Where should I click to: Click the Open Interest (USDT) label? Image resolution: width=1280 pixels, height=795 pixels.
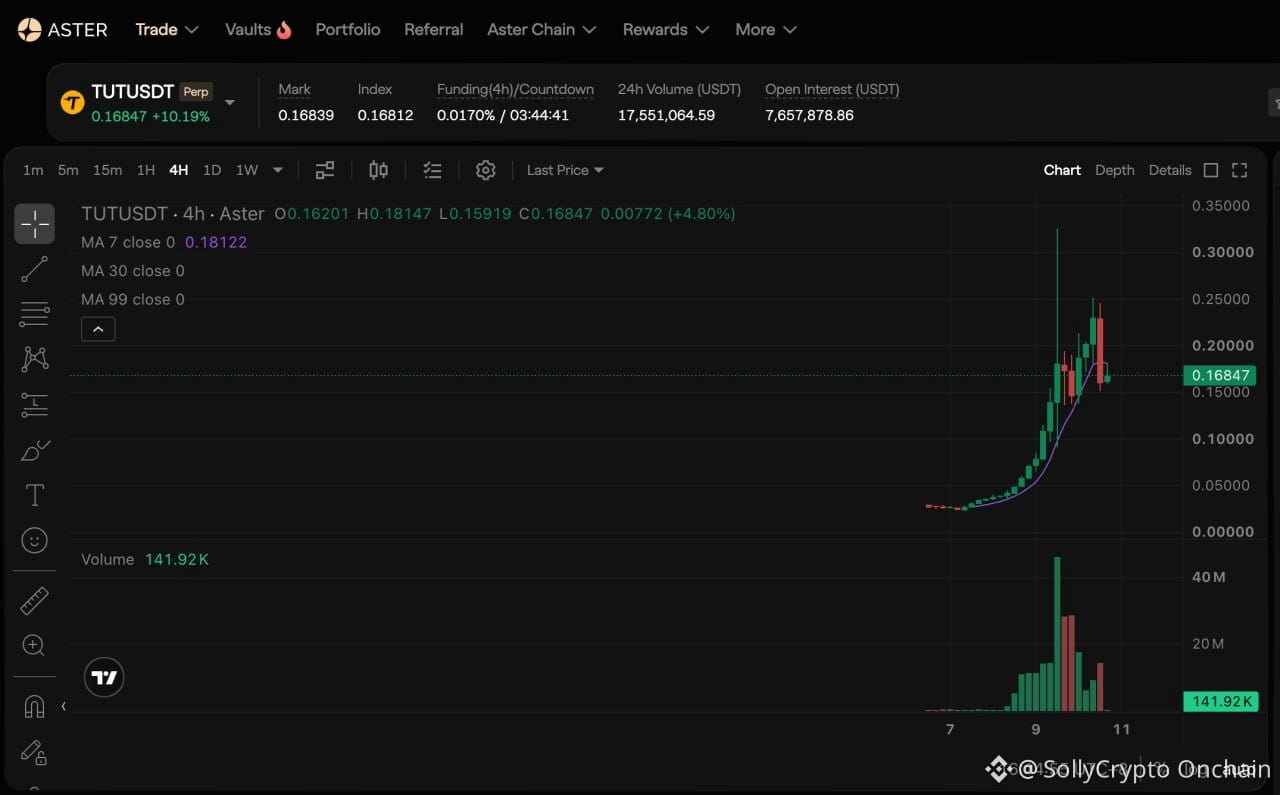coord(832,89)
